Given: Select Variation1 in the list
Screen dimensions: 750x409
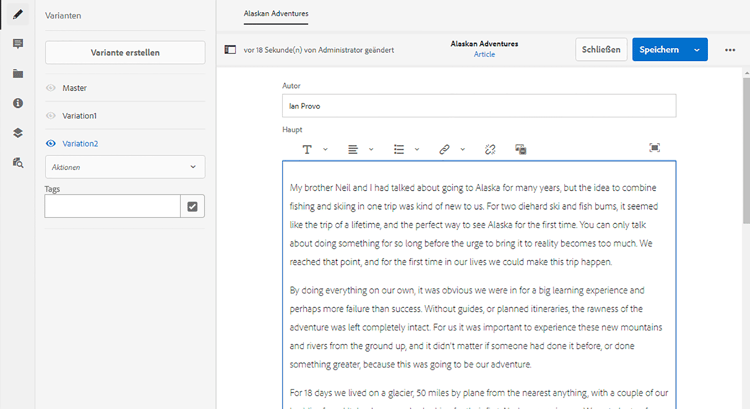Looking at the screenshot, I should (79, 116).
